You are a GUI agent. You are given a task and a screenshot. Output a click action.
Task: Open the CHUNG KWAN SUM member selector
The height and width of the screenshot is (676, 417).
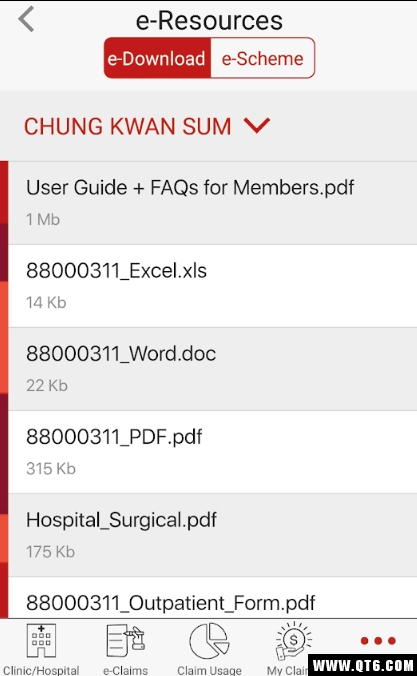click(147, 126)
